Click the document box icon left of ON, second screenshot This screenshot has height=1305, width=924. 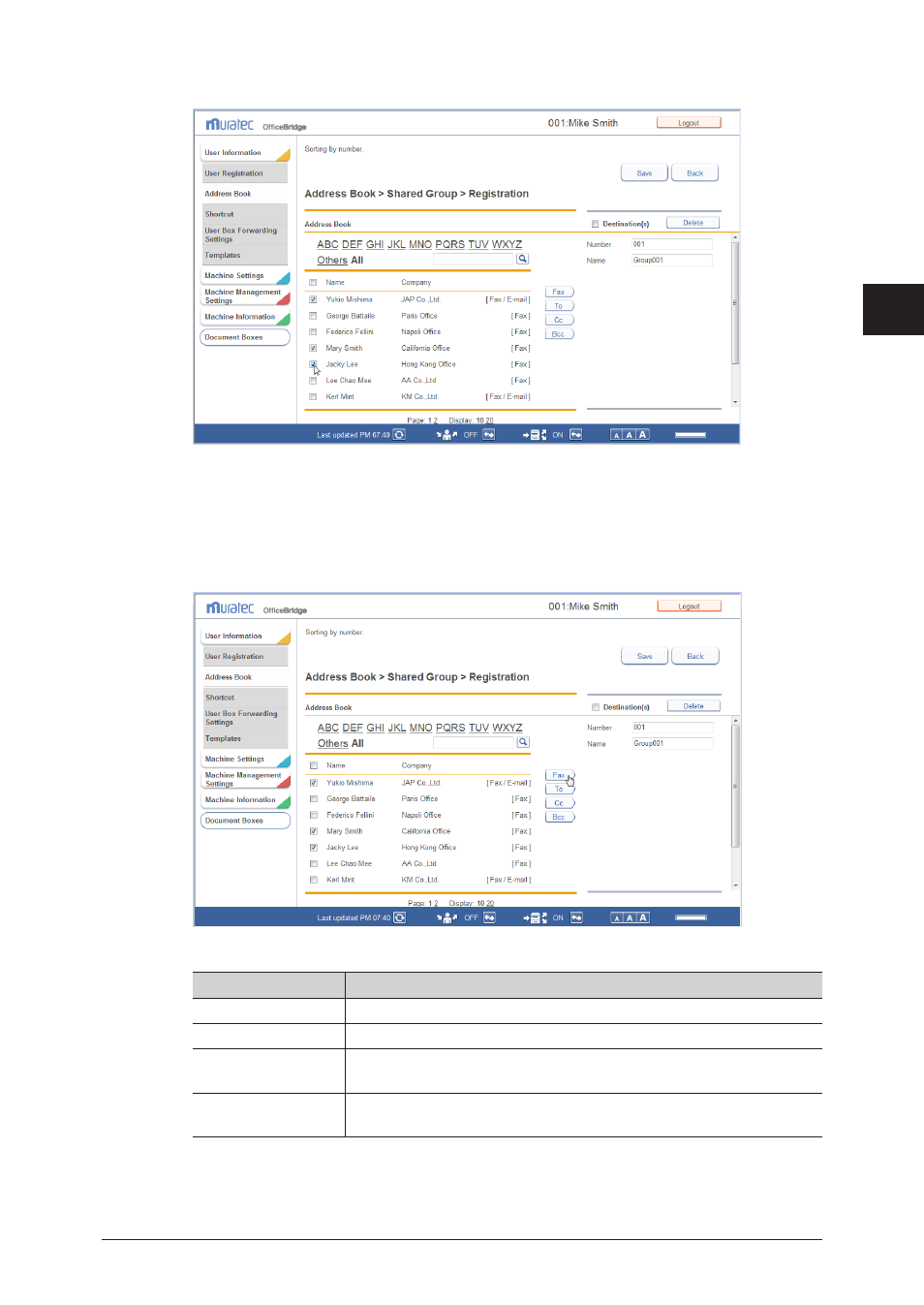pyautogui.click(x=536, y=917)
